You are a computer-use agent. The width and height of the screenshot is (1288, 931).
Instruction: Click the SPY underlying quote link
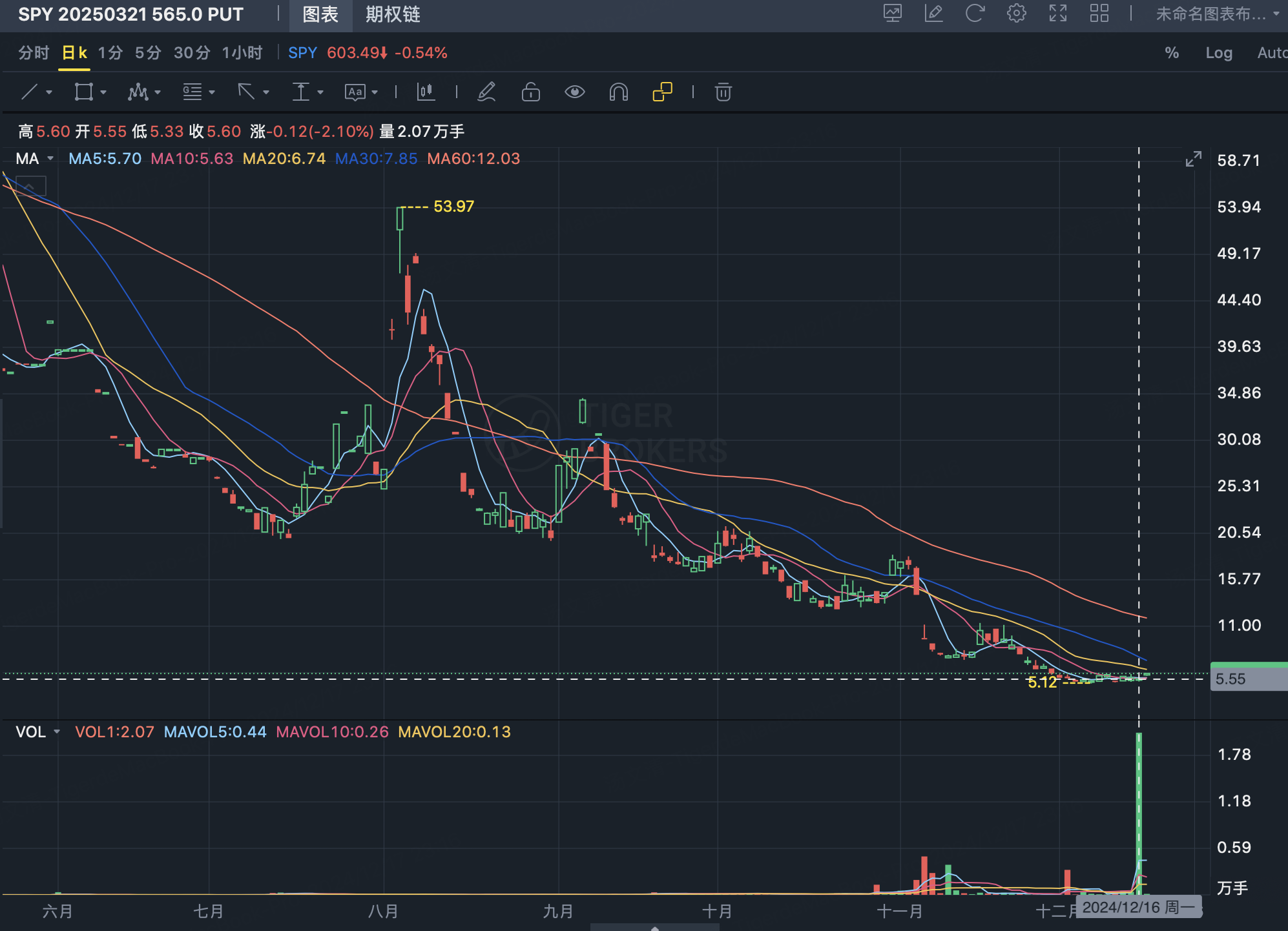[x=302, y=53]
